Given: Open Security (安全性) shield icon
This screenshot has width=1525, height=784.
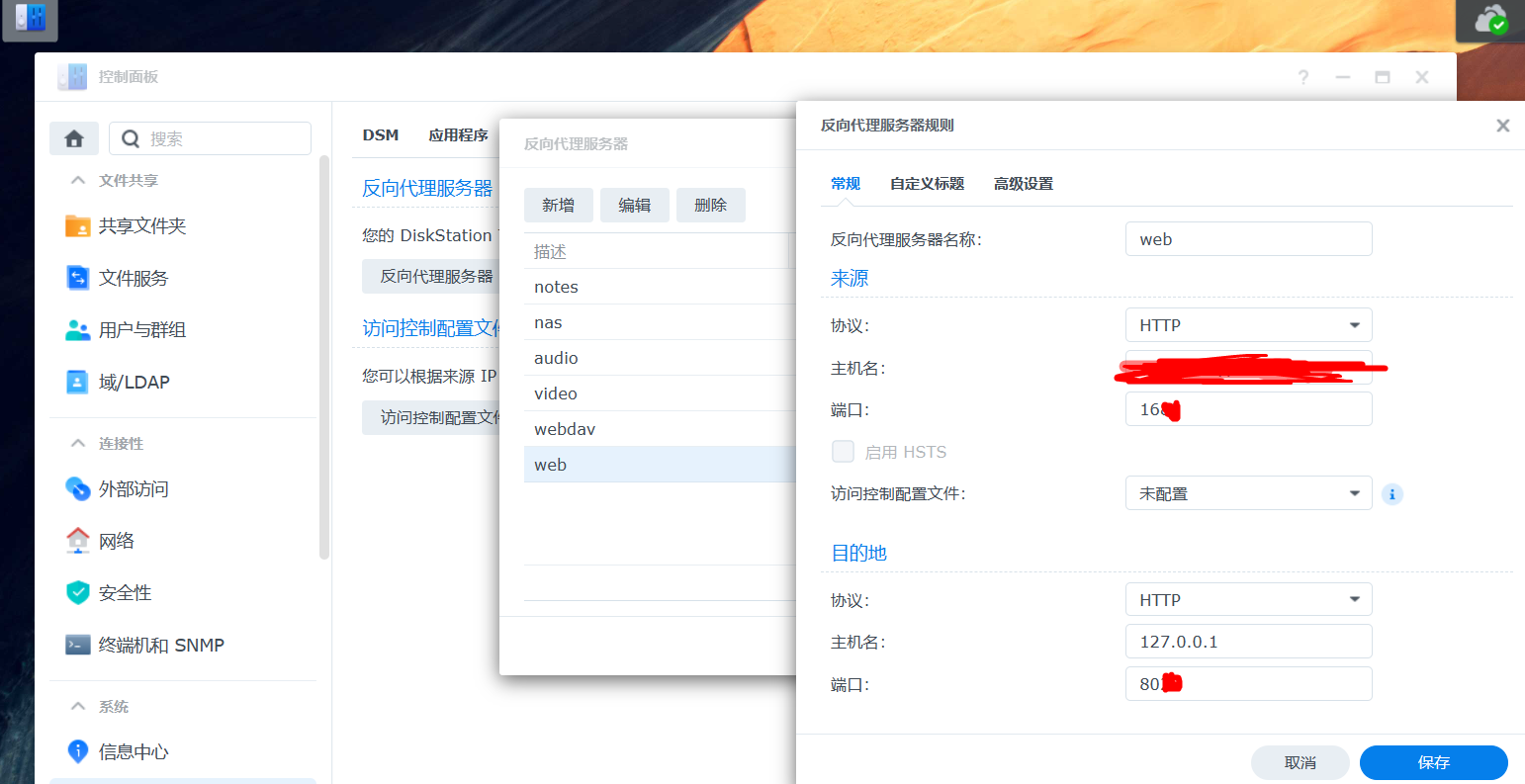Looking at the screenshot, I should pyautogui.click(x=78, y=592).
